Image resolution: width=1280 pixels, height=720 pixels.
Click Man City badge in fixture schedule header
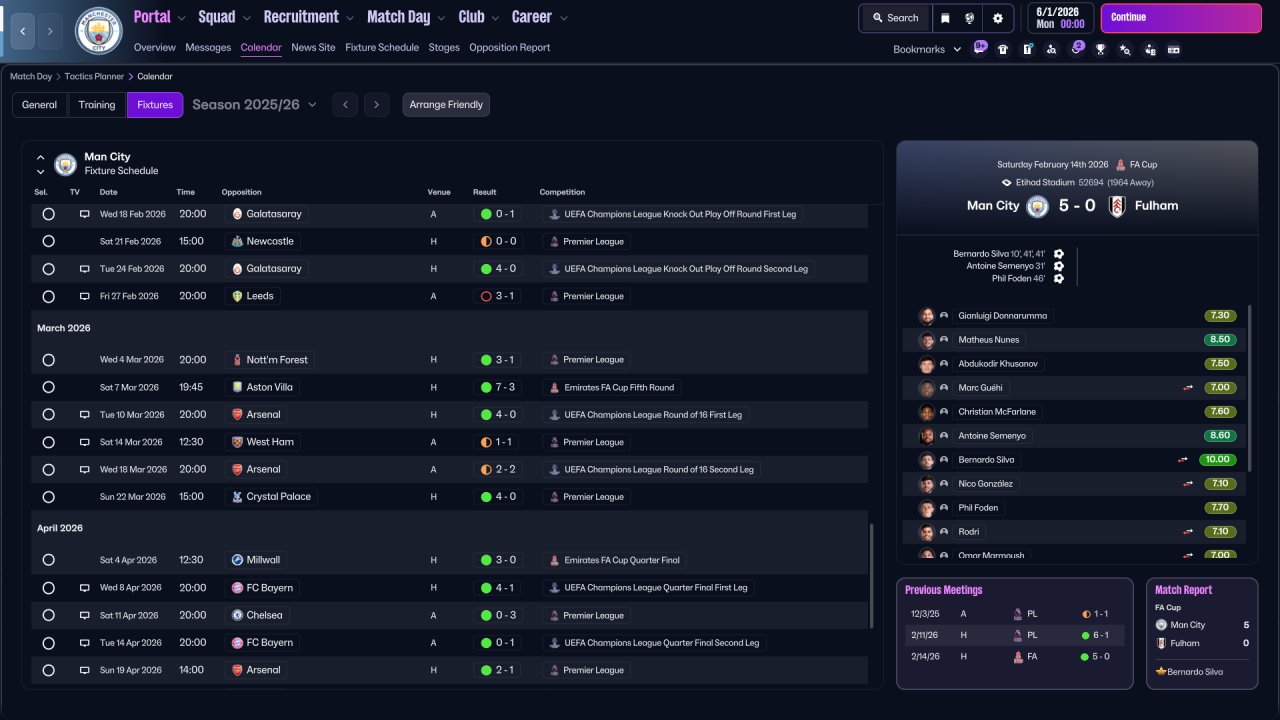65,164
